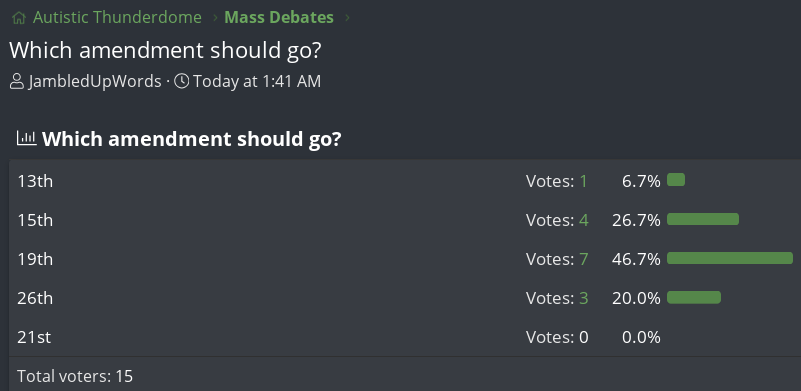Go to the Mass Debates forum
The image size is (801, 391).
tap(279, 17)
